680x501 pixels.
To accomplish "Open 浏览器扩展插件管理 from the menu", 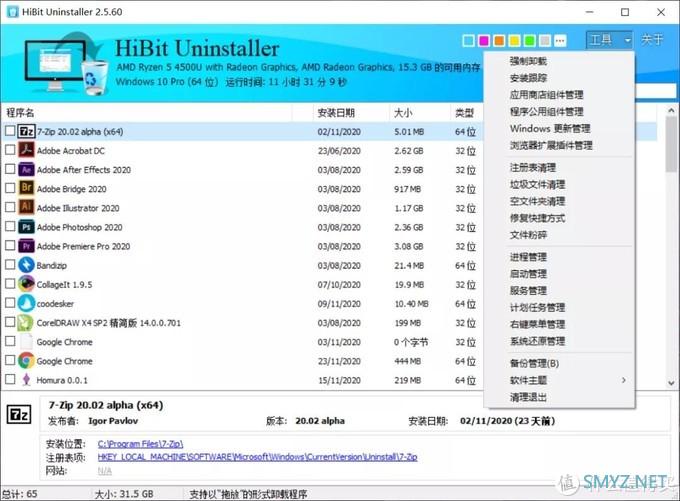I will click(x=550, y=145).
